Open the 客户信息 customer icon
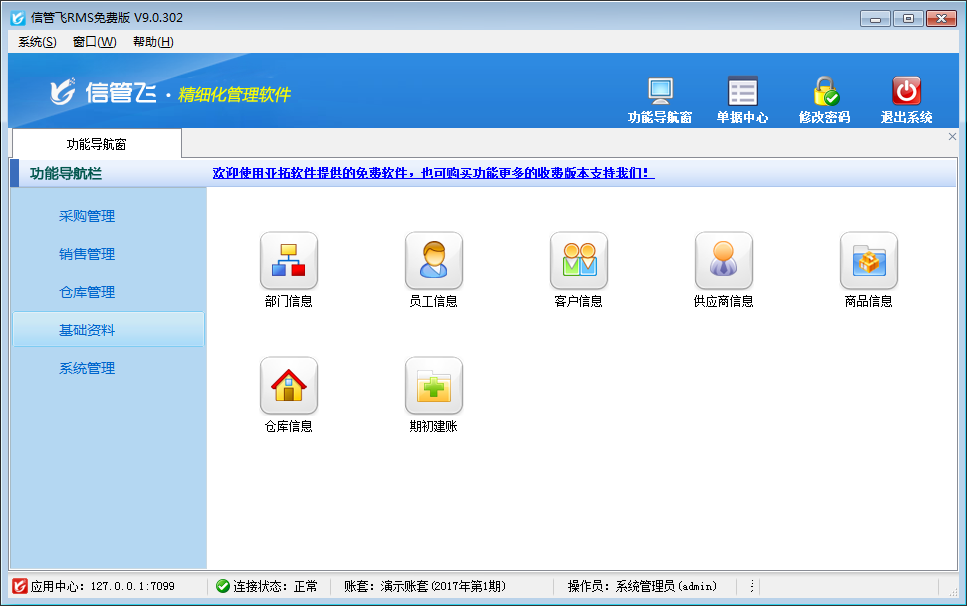 point(578,261)
